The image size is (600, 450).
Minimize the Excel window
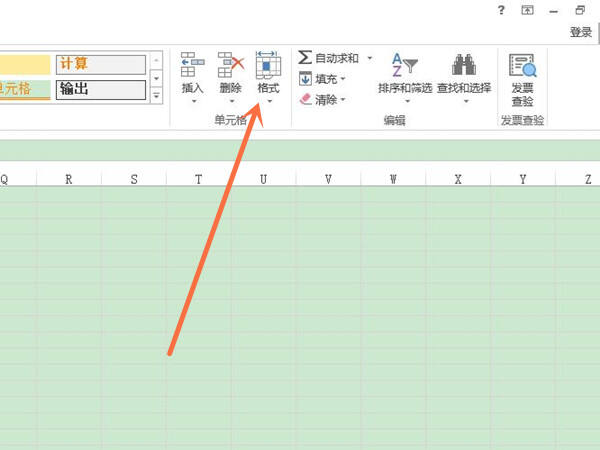(x=553, y=11)
